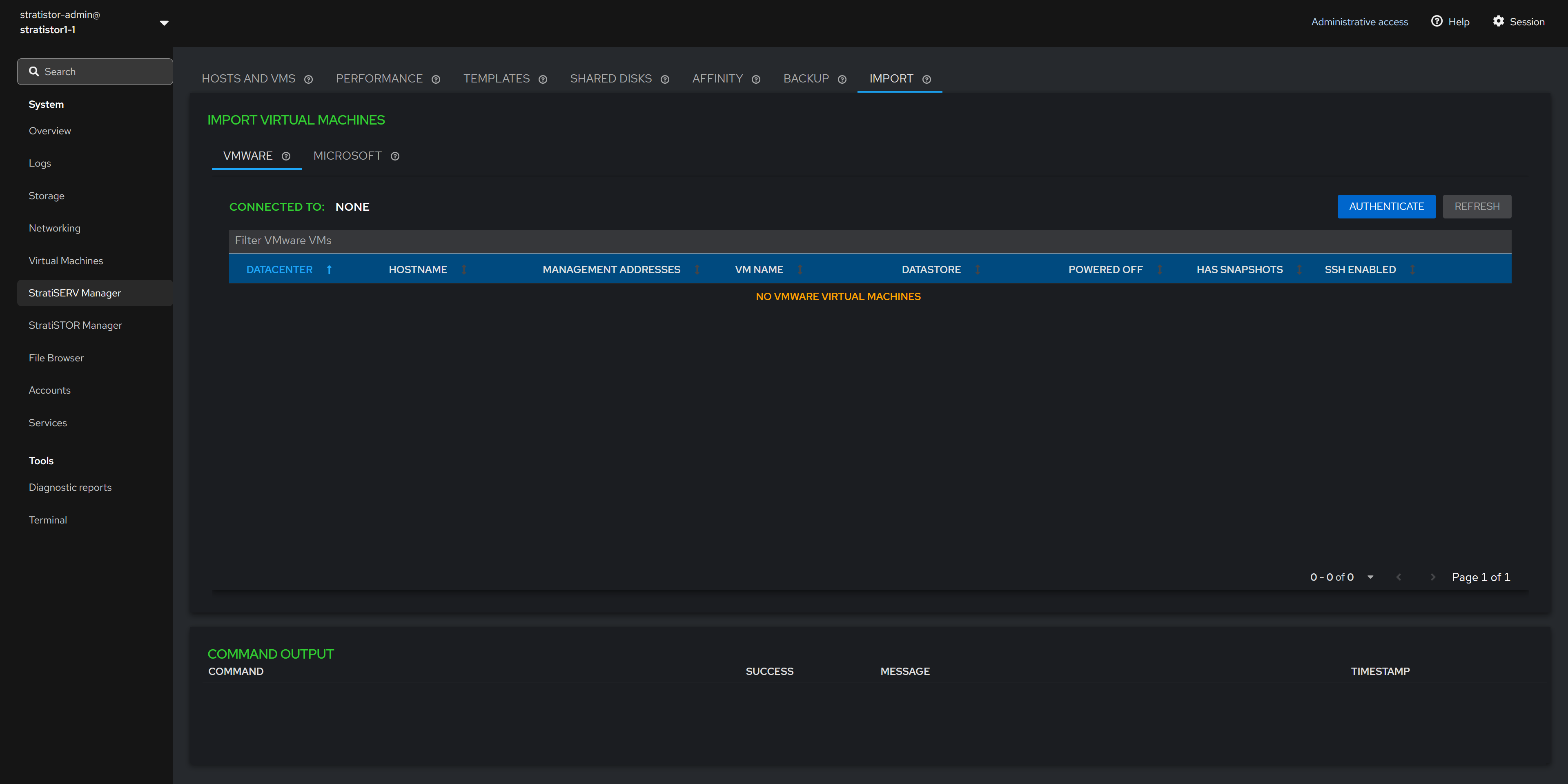1568x784 pixels.
Task: Click help icon next to Microsoft sub-tab
Action: 395,156
